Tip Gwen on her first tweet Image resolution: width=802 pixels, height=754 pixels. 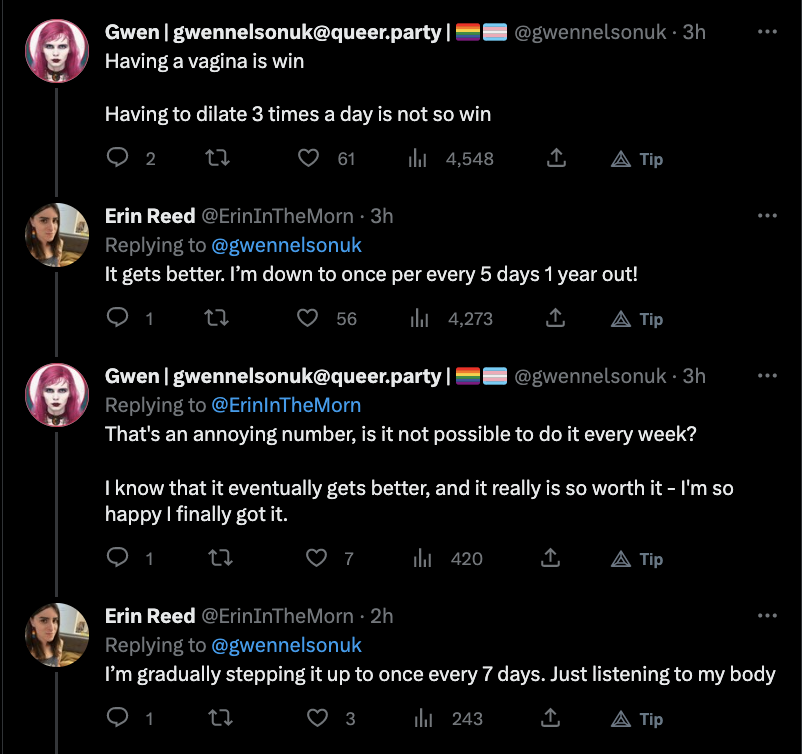[637, 159]
